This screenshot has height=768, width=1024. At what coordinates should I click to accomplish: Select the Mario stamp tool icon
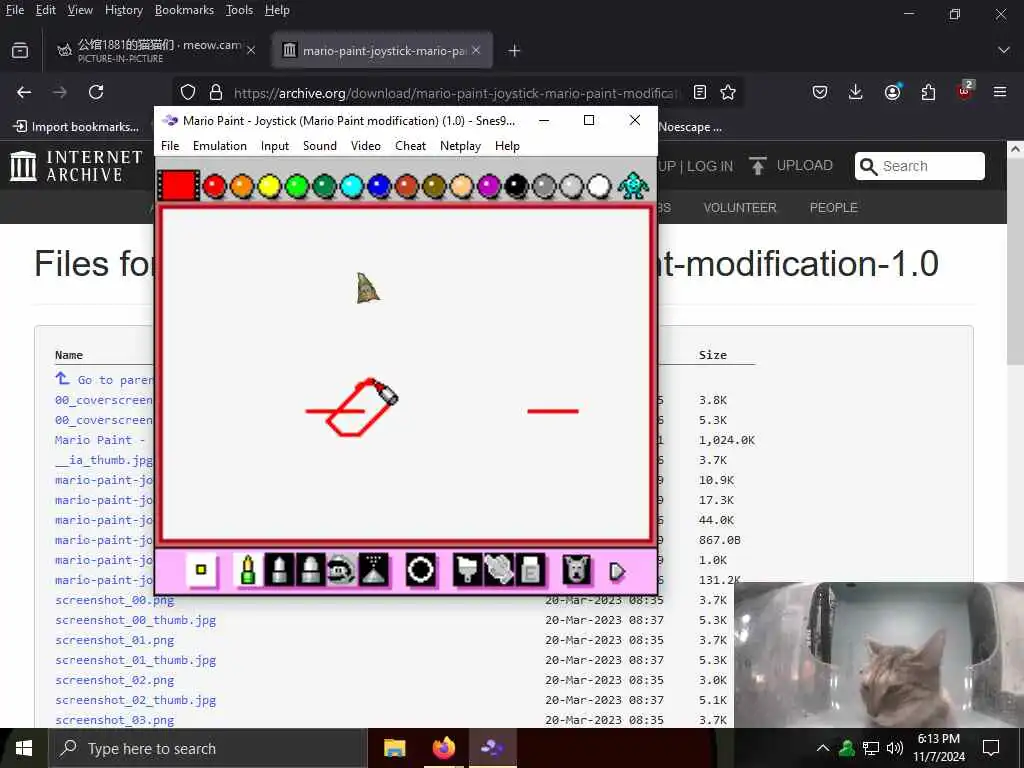[341, 570]
